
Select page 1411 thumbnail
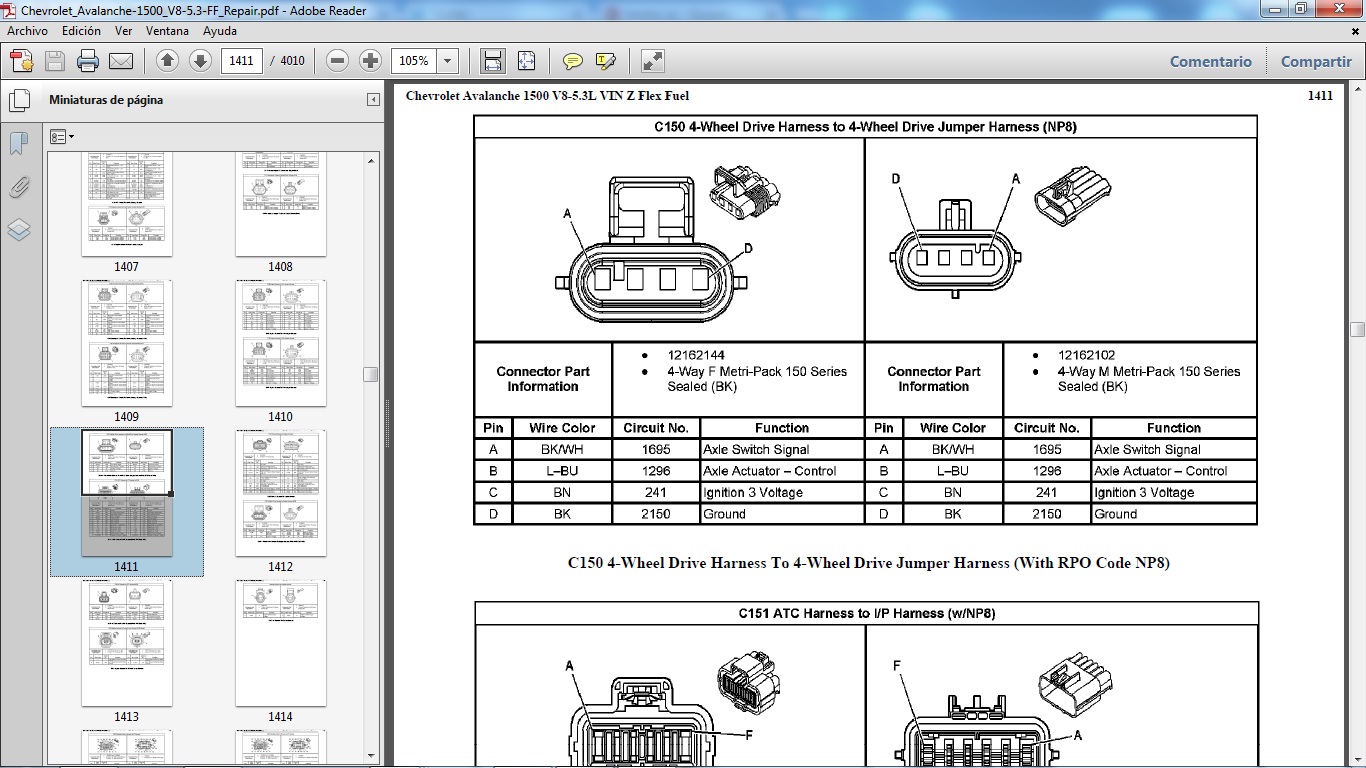(127, 493)
